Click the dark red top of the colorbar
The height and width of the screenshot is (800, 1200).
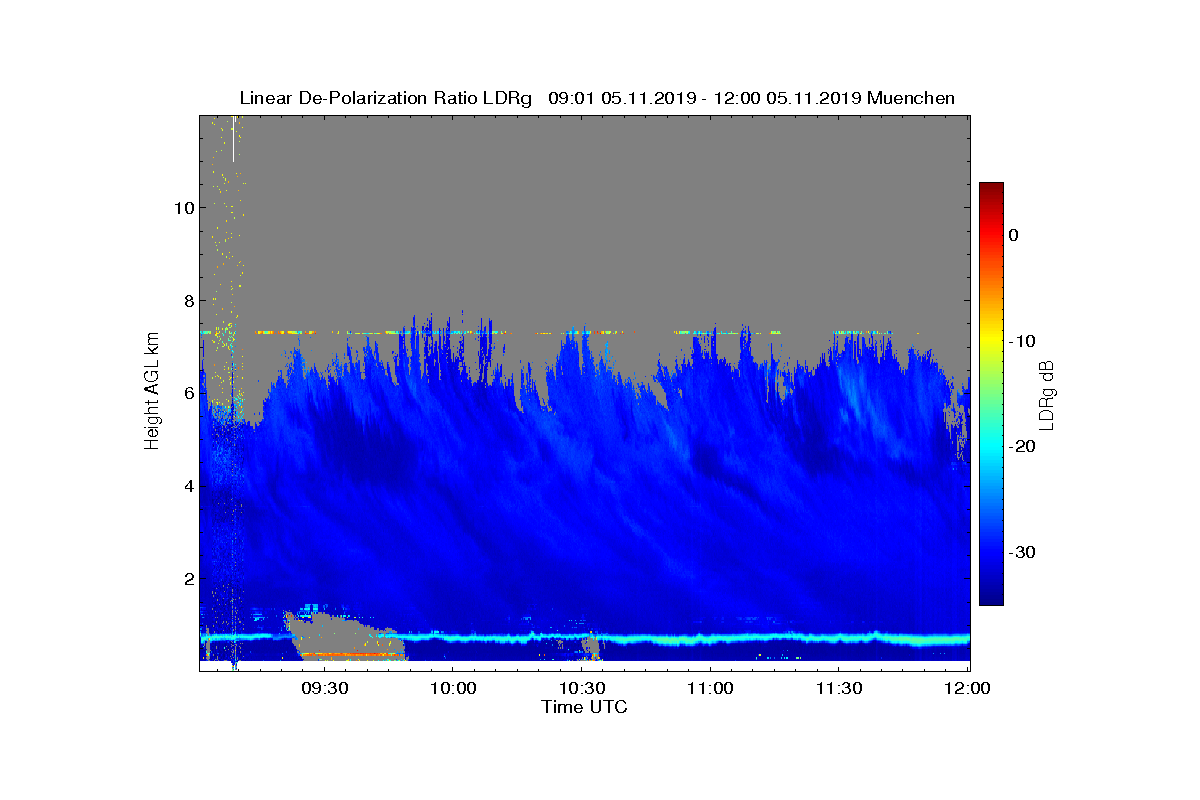tap(991, 189)
